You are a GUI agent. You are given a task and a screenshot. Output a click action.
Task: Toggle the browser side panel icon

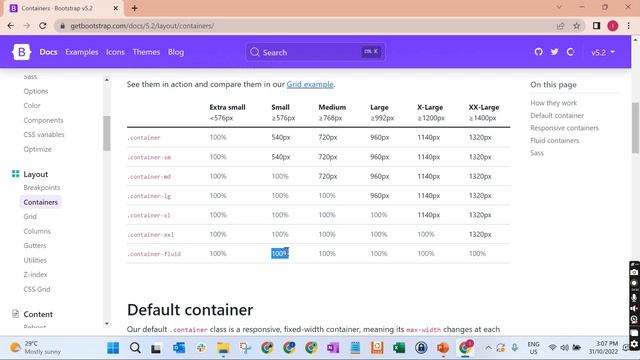click(x=596, y=26)
